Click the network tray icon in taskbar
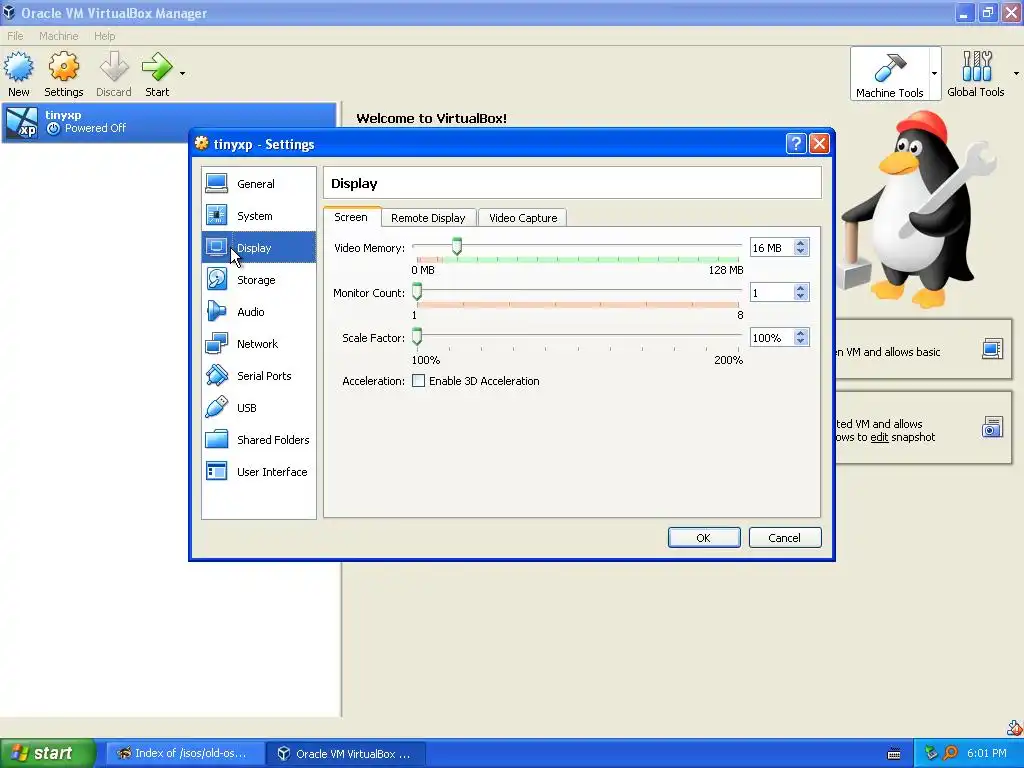Viewport: 1024px width, 768px height. [x=931, y=753]
